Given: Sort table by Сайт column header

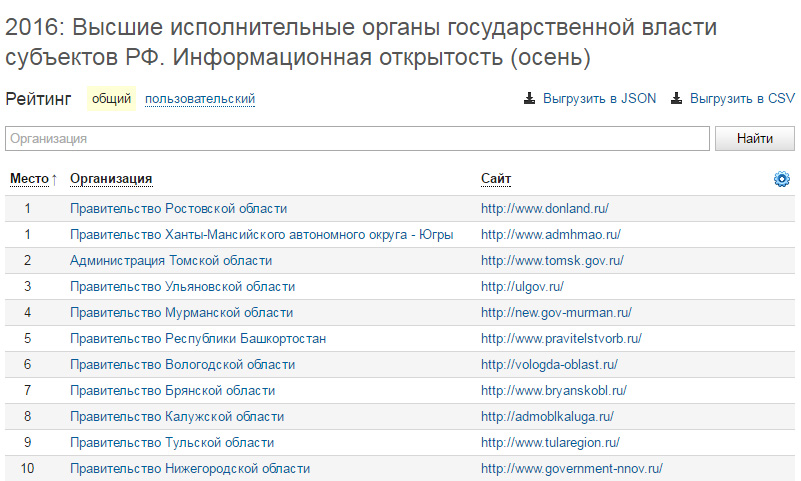Looking at the screenshot, I should pos(496,179).
